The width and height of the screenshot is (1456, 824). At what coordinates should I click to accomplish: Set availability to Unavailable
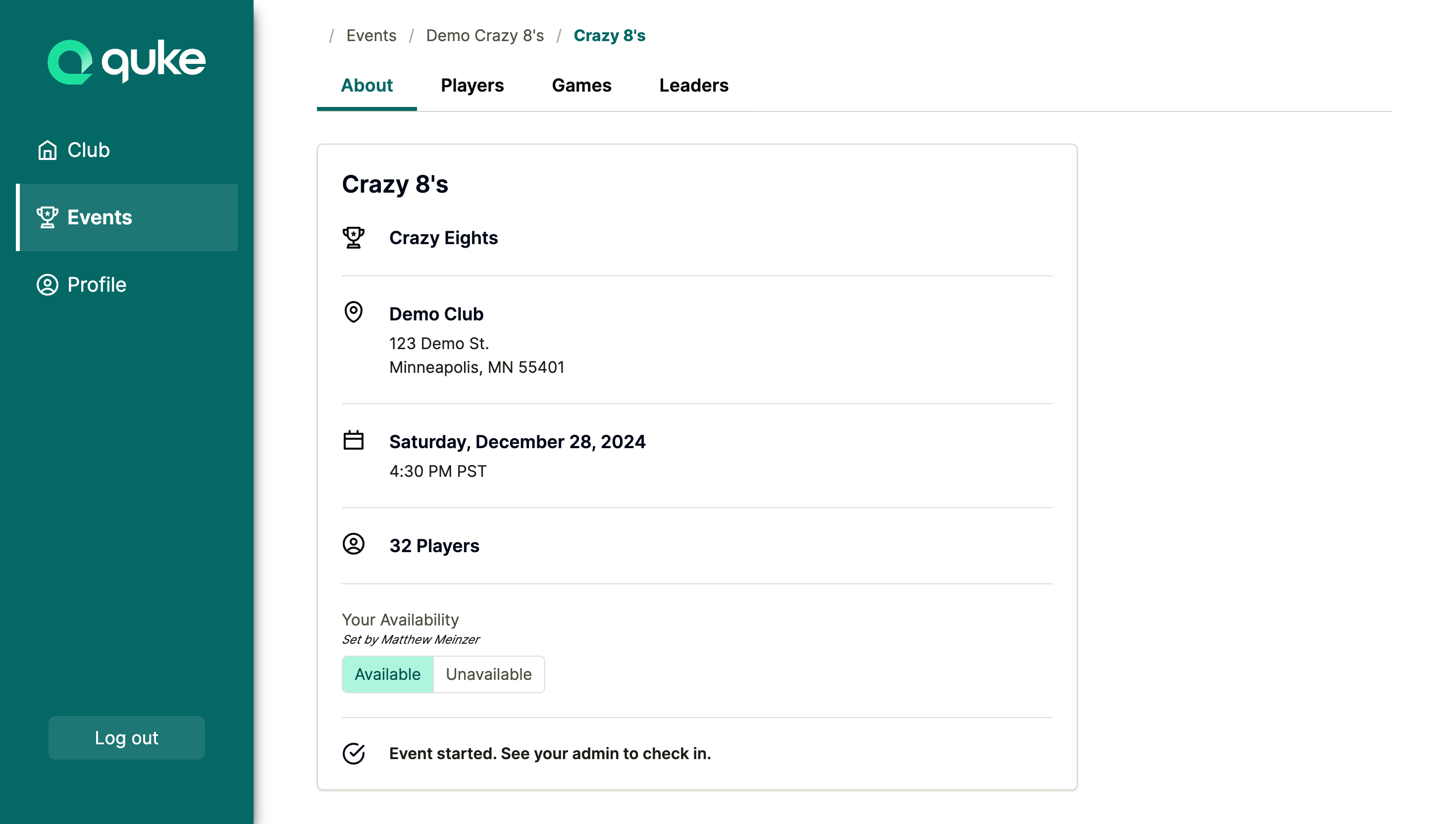488,674
